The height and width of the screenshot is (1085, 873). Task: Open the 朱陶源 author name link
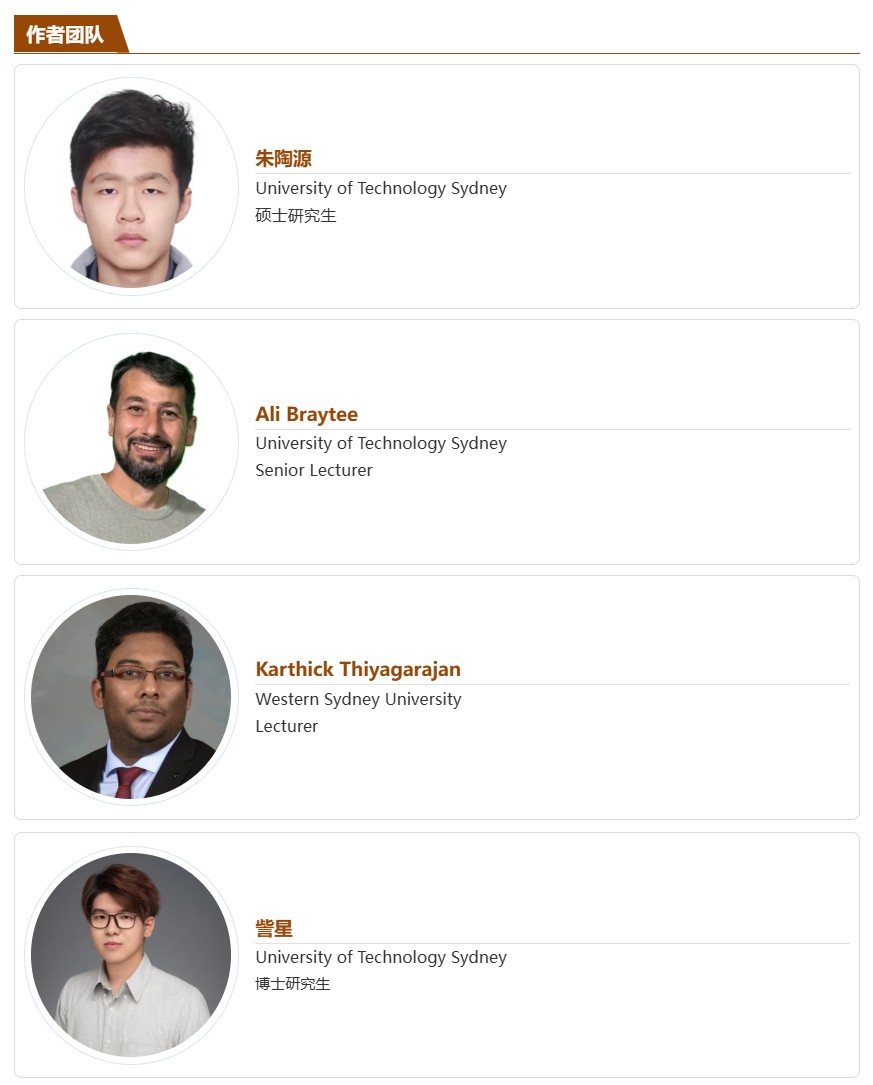[x=283, y=159]
